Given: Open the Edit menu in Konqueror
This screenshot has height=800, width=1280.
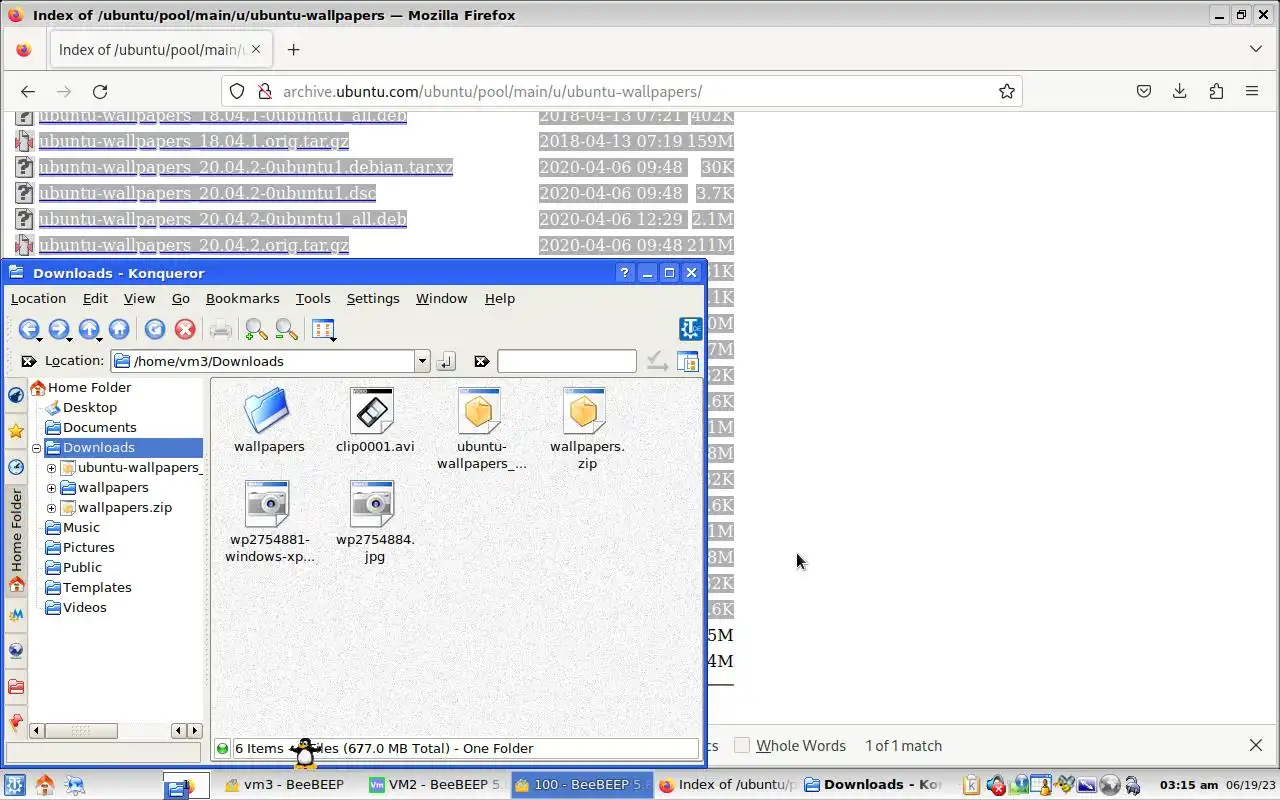Looking at the screenshot, I should [95, 298].
